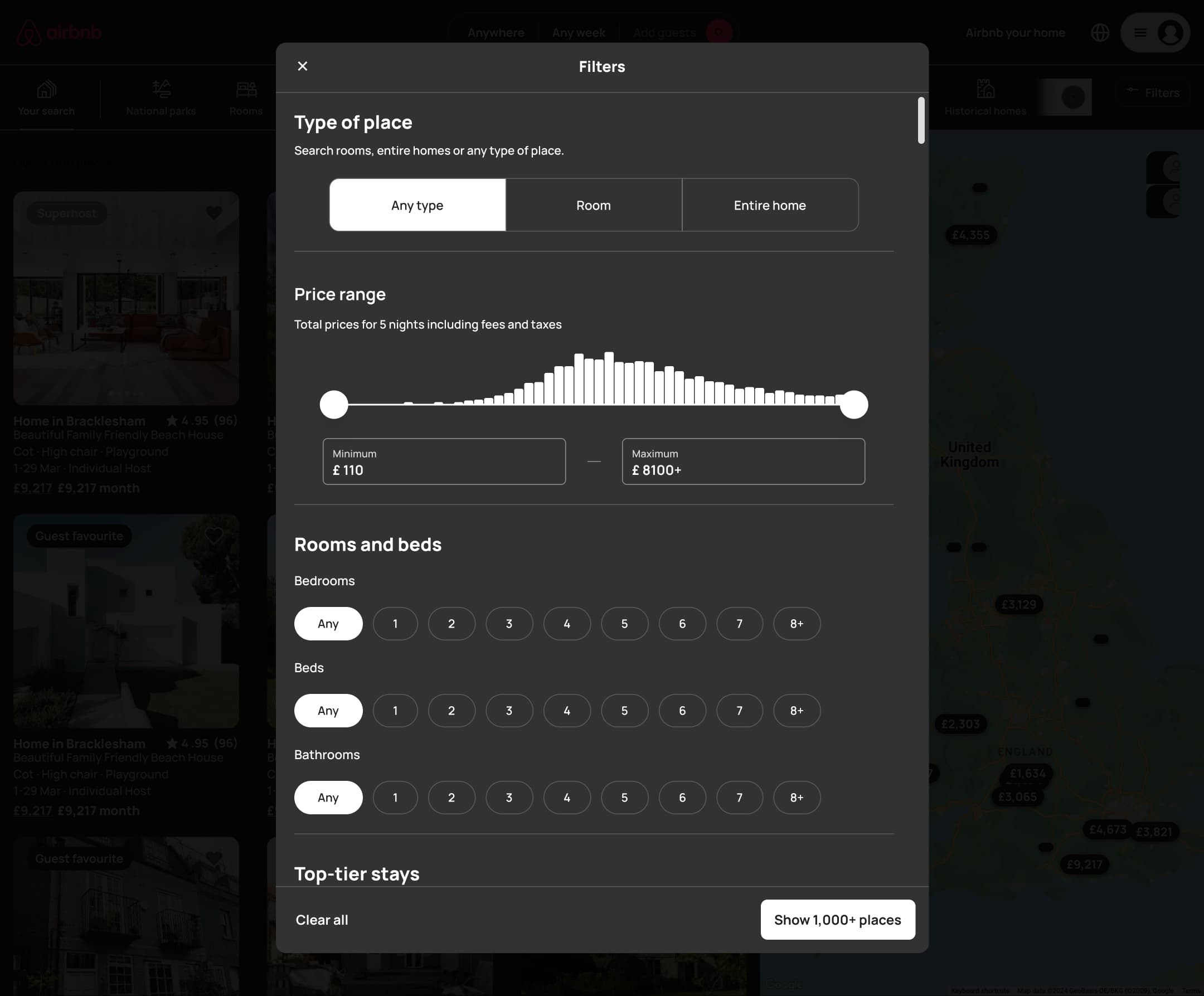The width and height of the screenshot is (1204, 996).
Task: Choose 3 Beds
Action: (509, 711)
